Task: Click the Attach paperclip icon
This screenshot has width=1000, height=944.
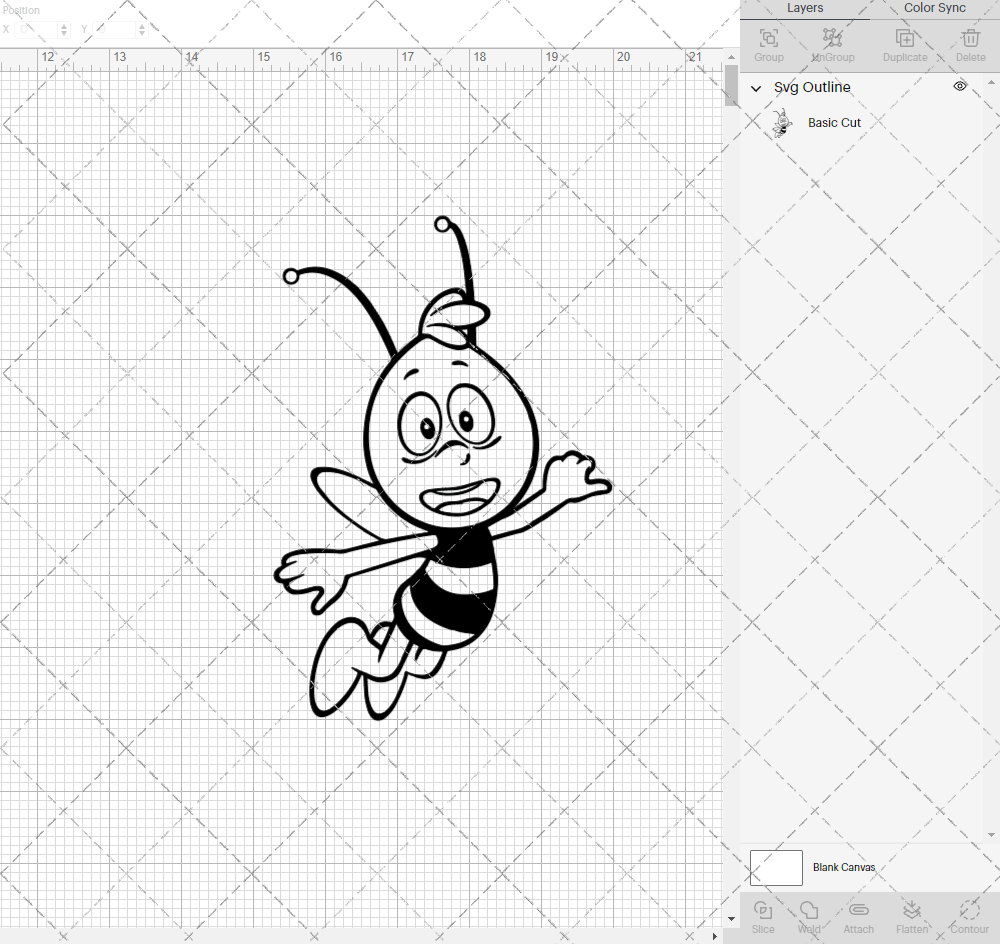Action: 858,910
